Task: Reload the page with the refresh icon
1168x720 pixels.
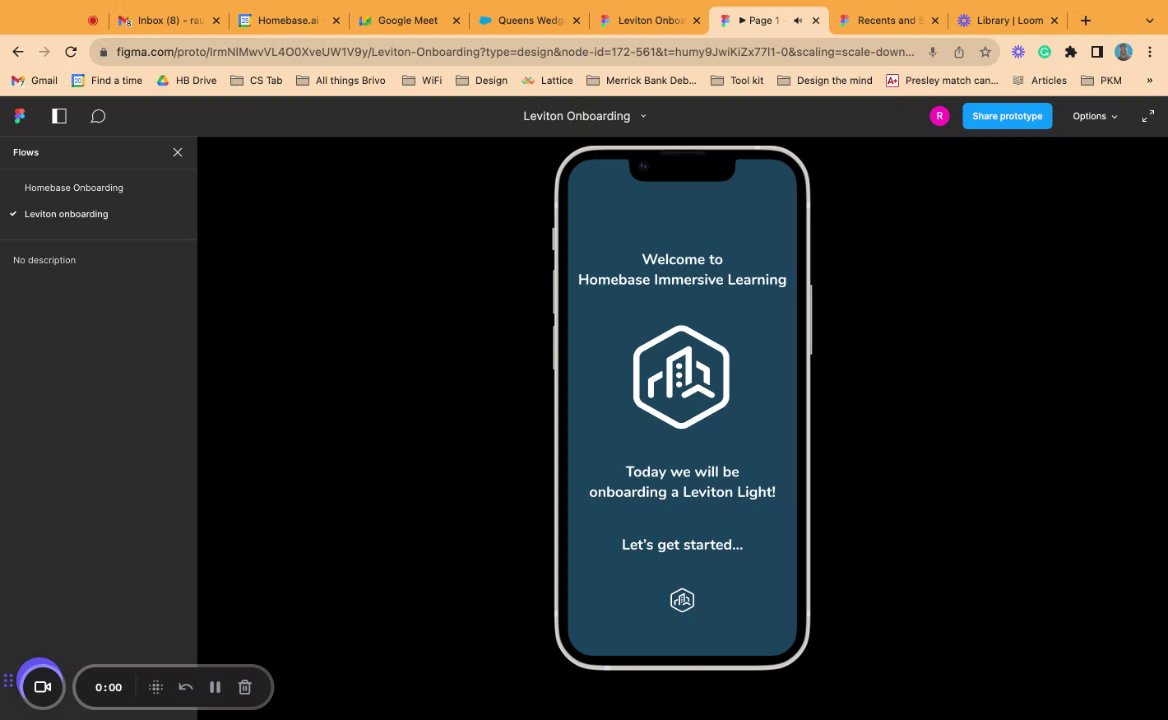Action: 71,51
